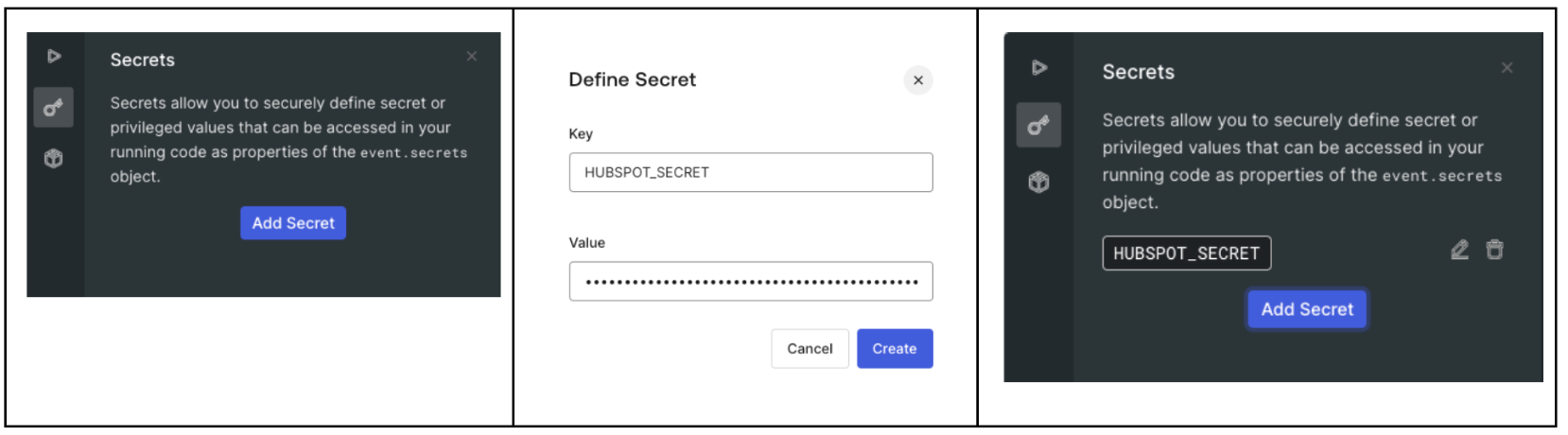1568x435 pixels.
Task: Delete HUBSPOT_SECRET using the trash icon
Action: (1495, 250)
